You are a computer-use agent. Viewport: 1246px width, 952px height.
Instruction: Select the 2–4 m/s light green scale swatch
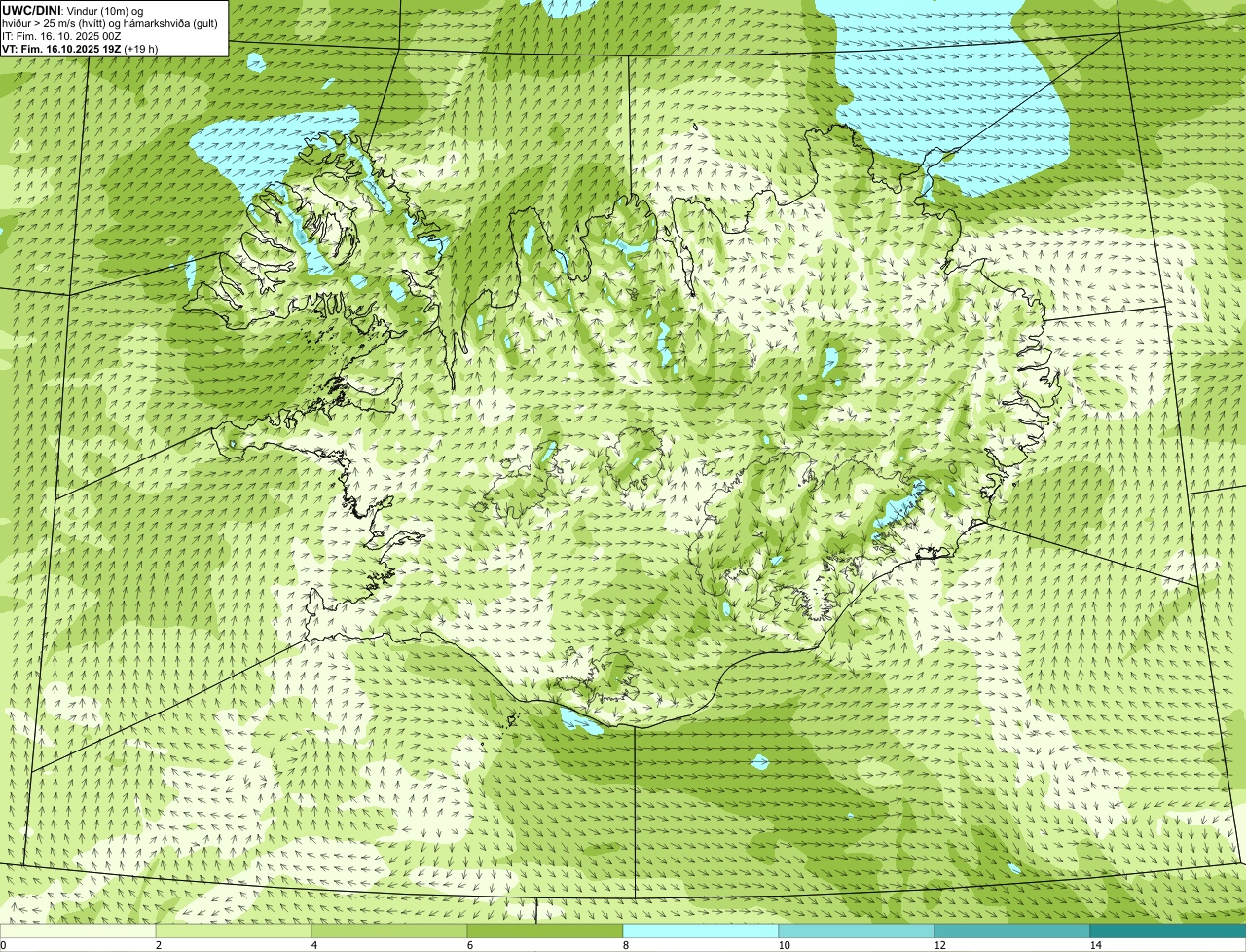(234, 931)
